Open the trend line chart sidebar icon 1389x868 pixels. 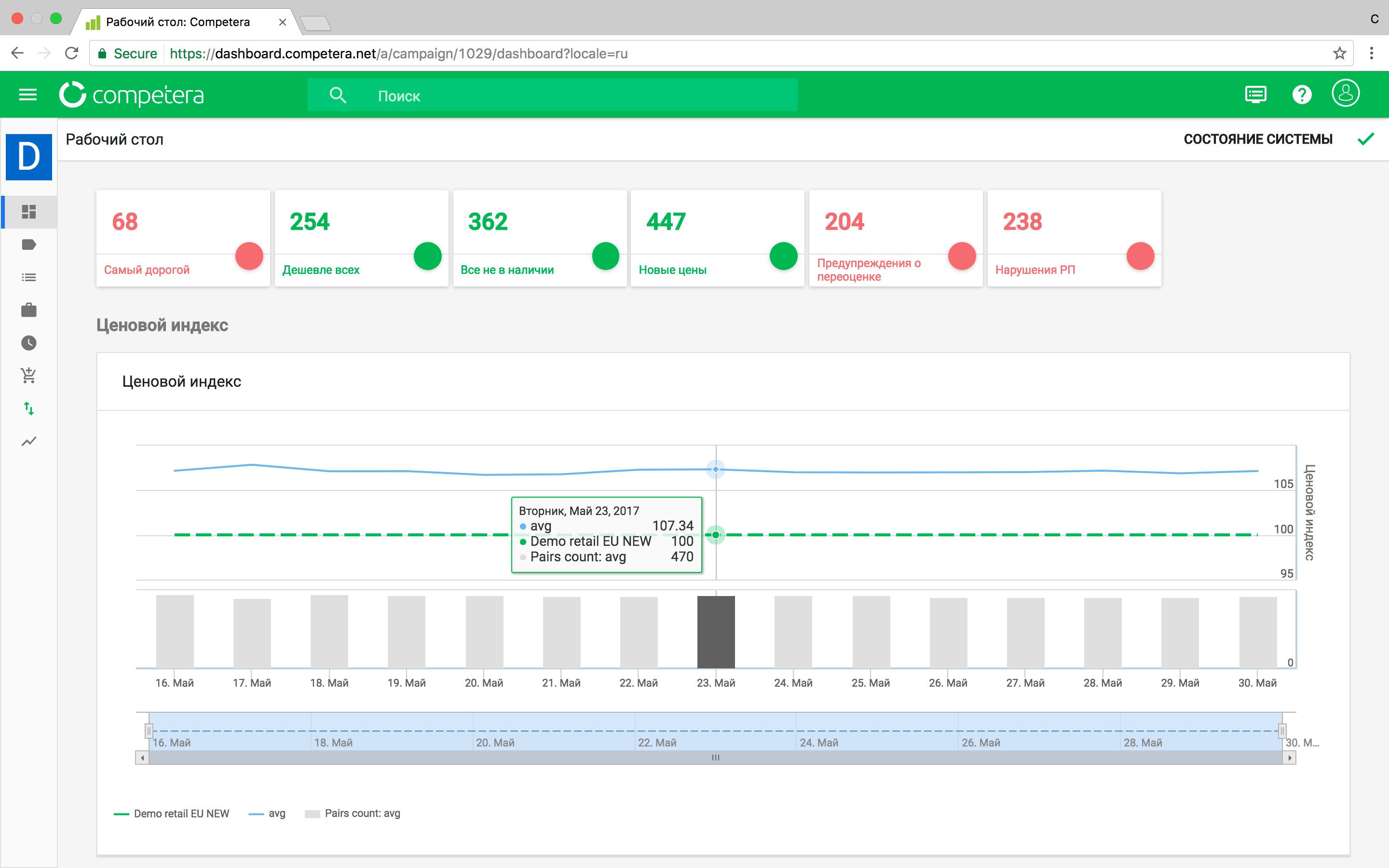(x=29, y=441)
